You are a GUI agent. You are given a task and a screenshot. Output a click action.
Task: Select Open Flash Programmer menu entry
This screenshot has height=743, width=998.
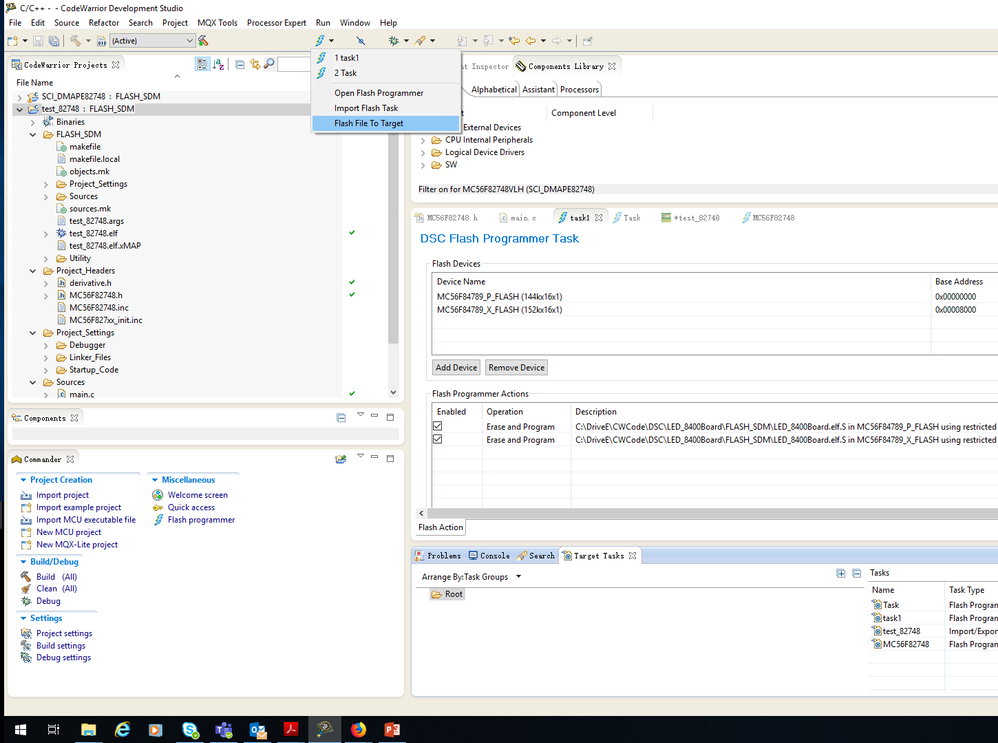[385, 93]
